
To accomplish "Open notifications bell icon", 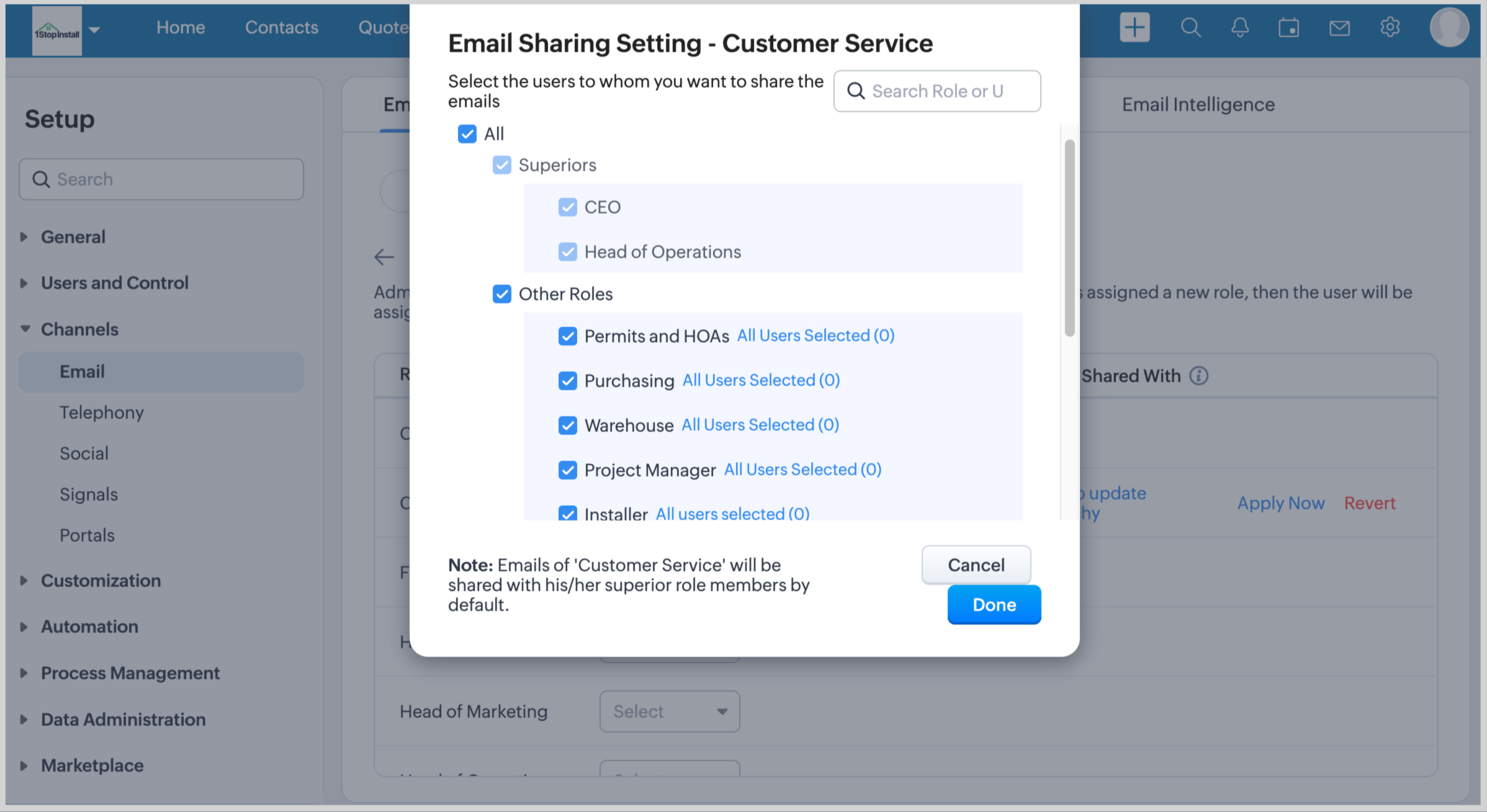I will point(1240,27).
